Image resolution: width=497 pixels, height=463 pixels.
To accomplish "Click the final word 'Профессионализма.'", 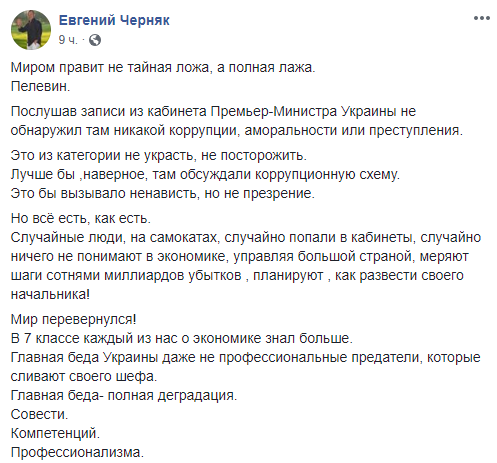I will tap(77, 453).
